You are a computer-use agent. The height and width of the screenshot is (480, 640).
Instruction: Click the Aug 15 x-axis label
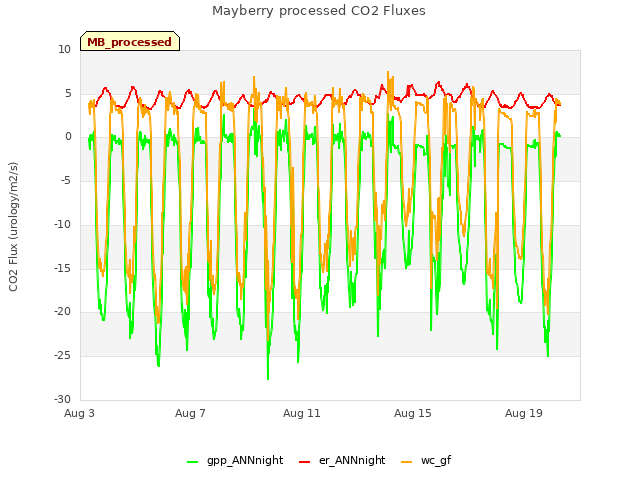413,413
